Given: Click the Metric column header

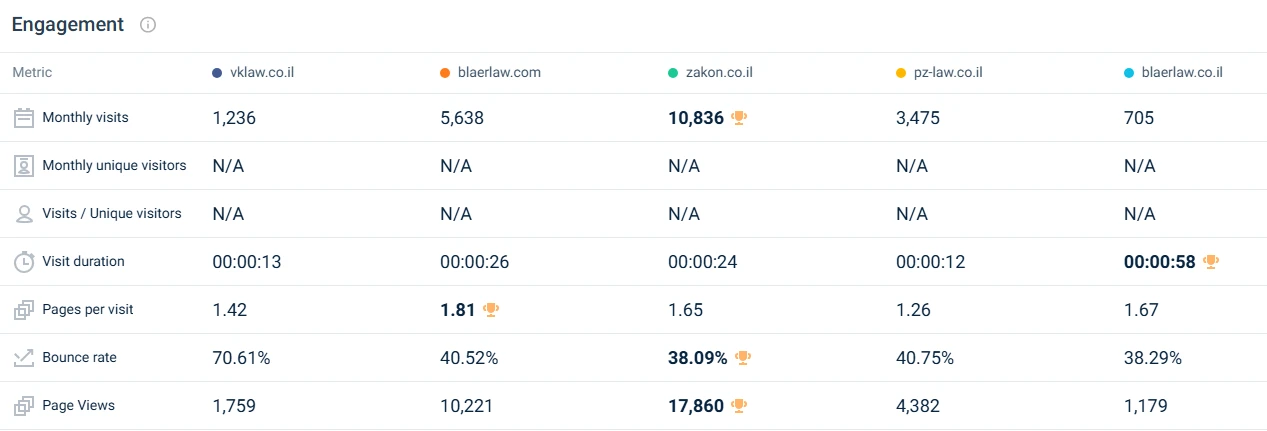Looking at the screenshot, I should click(x=32, y=73).
